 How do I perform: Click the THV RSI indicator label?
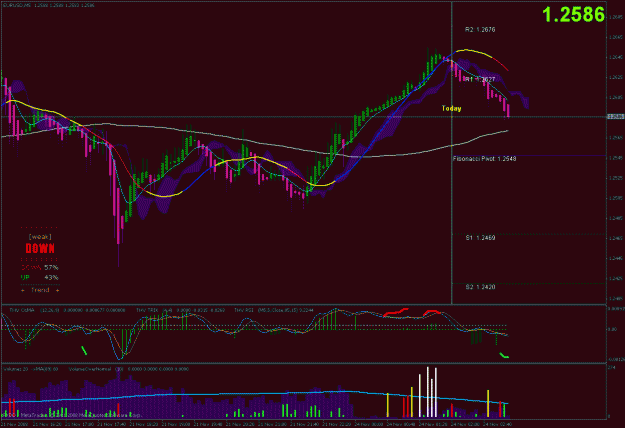click(244, 310)
